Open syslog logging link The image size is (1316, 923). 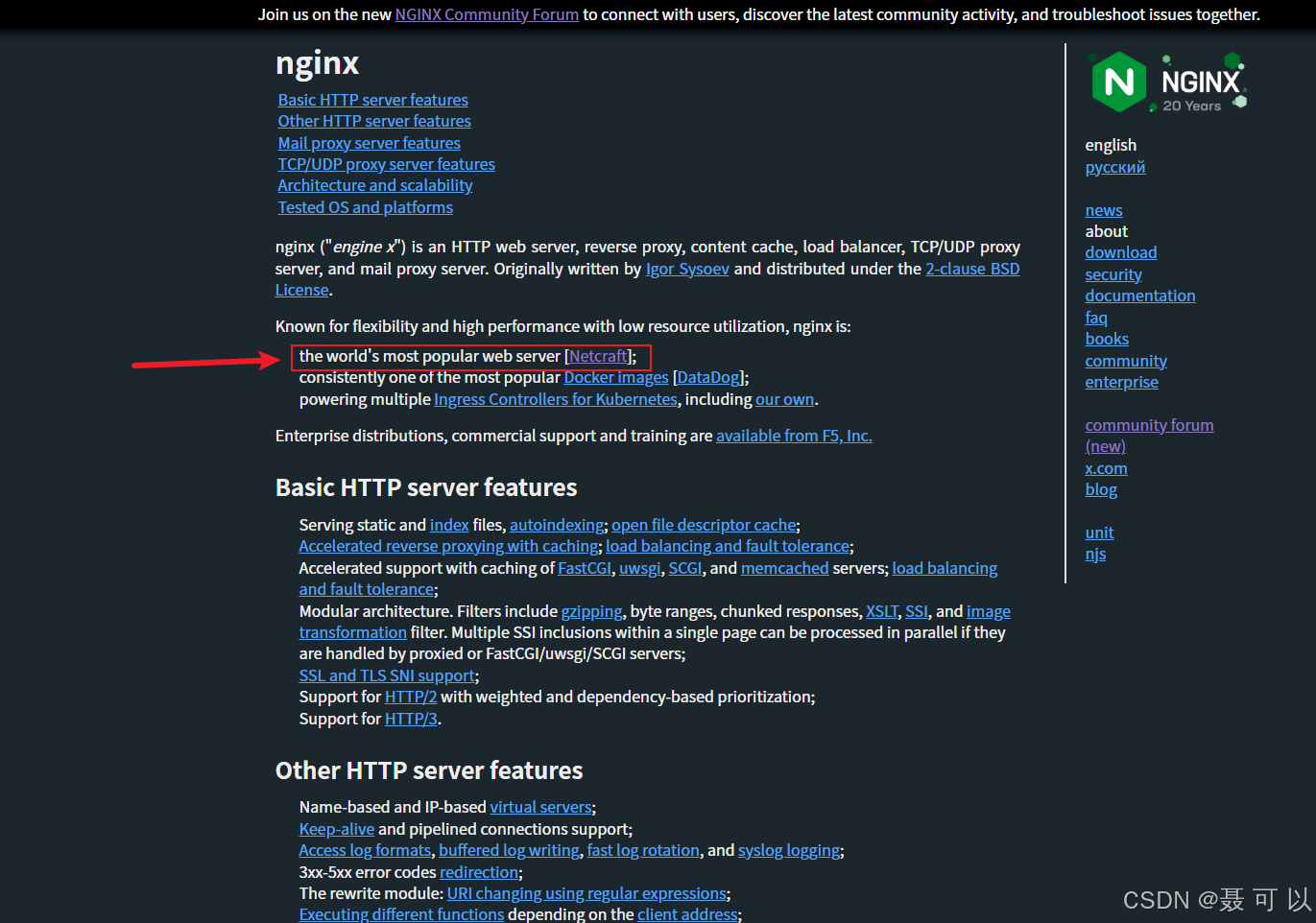tap(789, 850)
